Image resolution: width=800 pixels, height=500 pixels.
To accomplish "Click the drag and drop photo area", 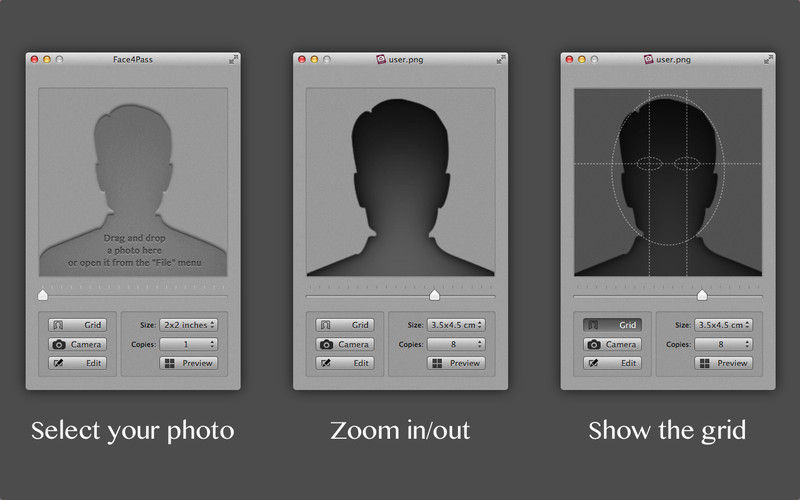I will point(133,182).
